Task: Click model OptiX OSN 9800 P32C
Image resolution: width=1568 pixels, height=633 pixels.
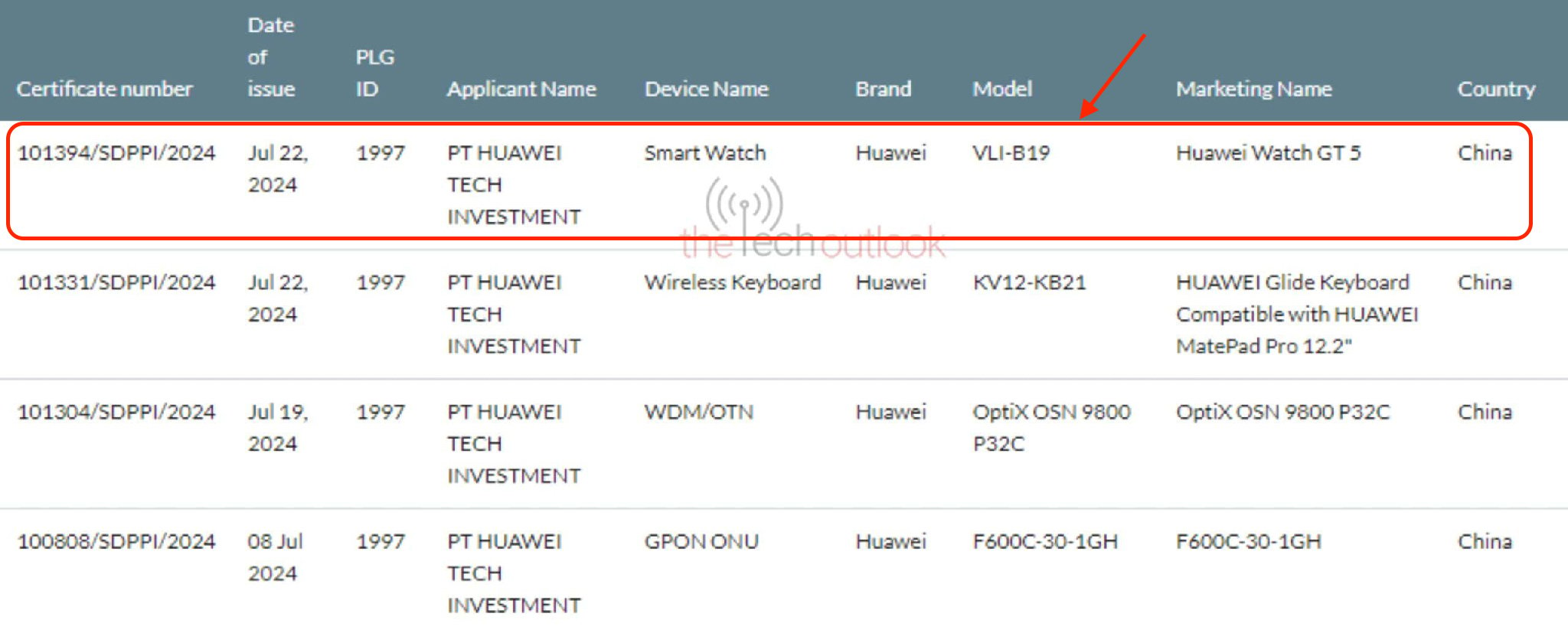Action: pyautogui.click(x=1051, y=428)
